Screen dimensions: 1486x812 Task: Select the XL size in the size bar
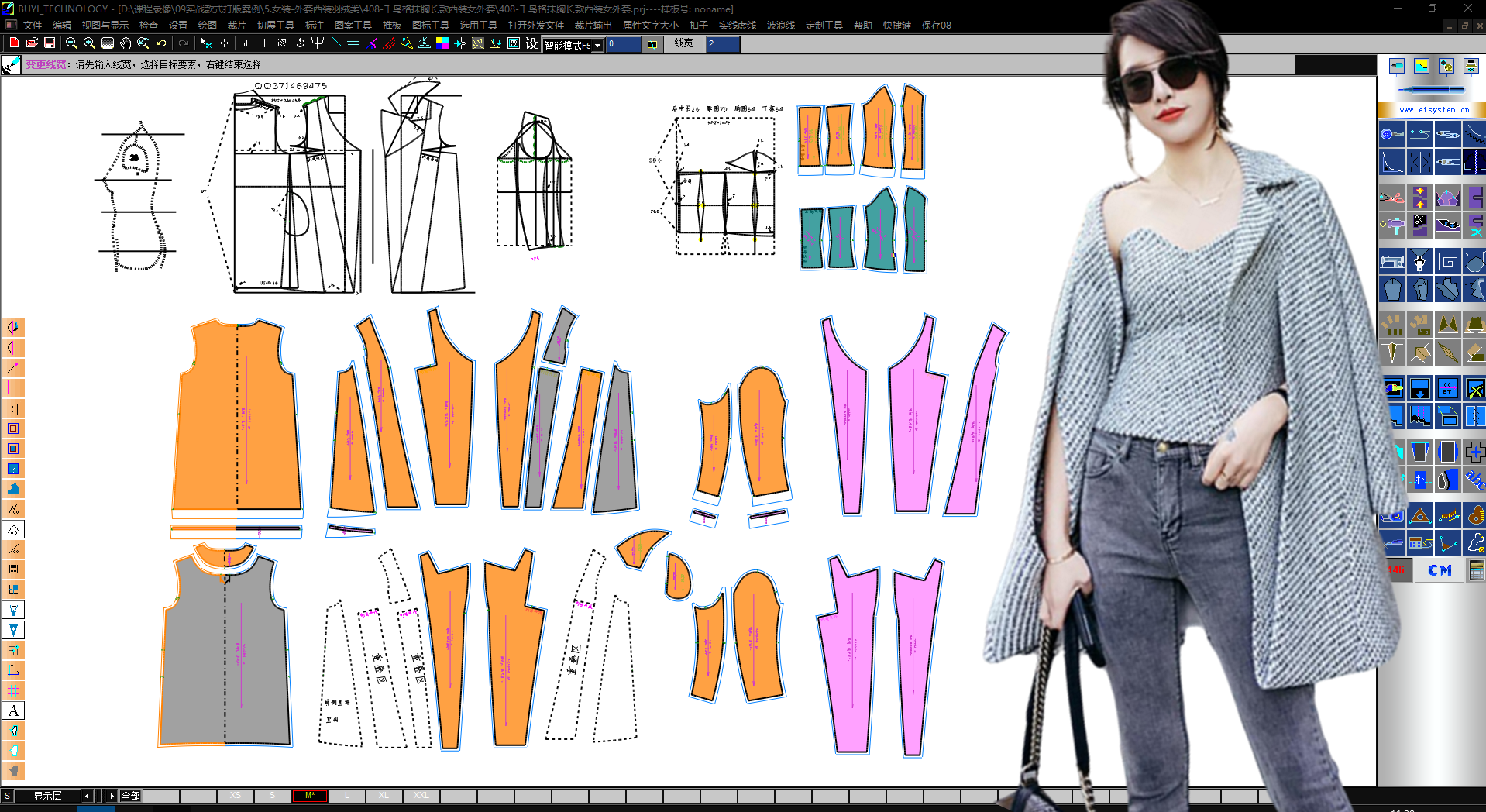pos(384,796)
